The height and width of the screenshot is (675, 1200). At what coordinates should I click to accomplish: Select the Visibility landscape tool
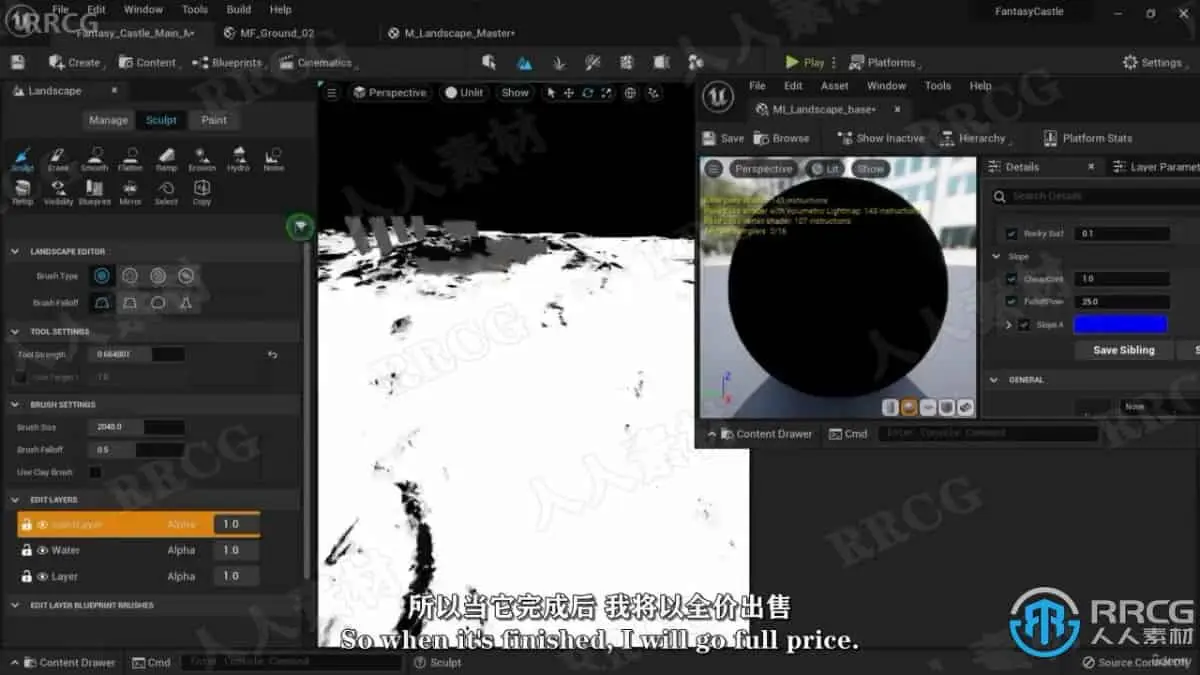[x=58, y=192]
